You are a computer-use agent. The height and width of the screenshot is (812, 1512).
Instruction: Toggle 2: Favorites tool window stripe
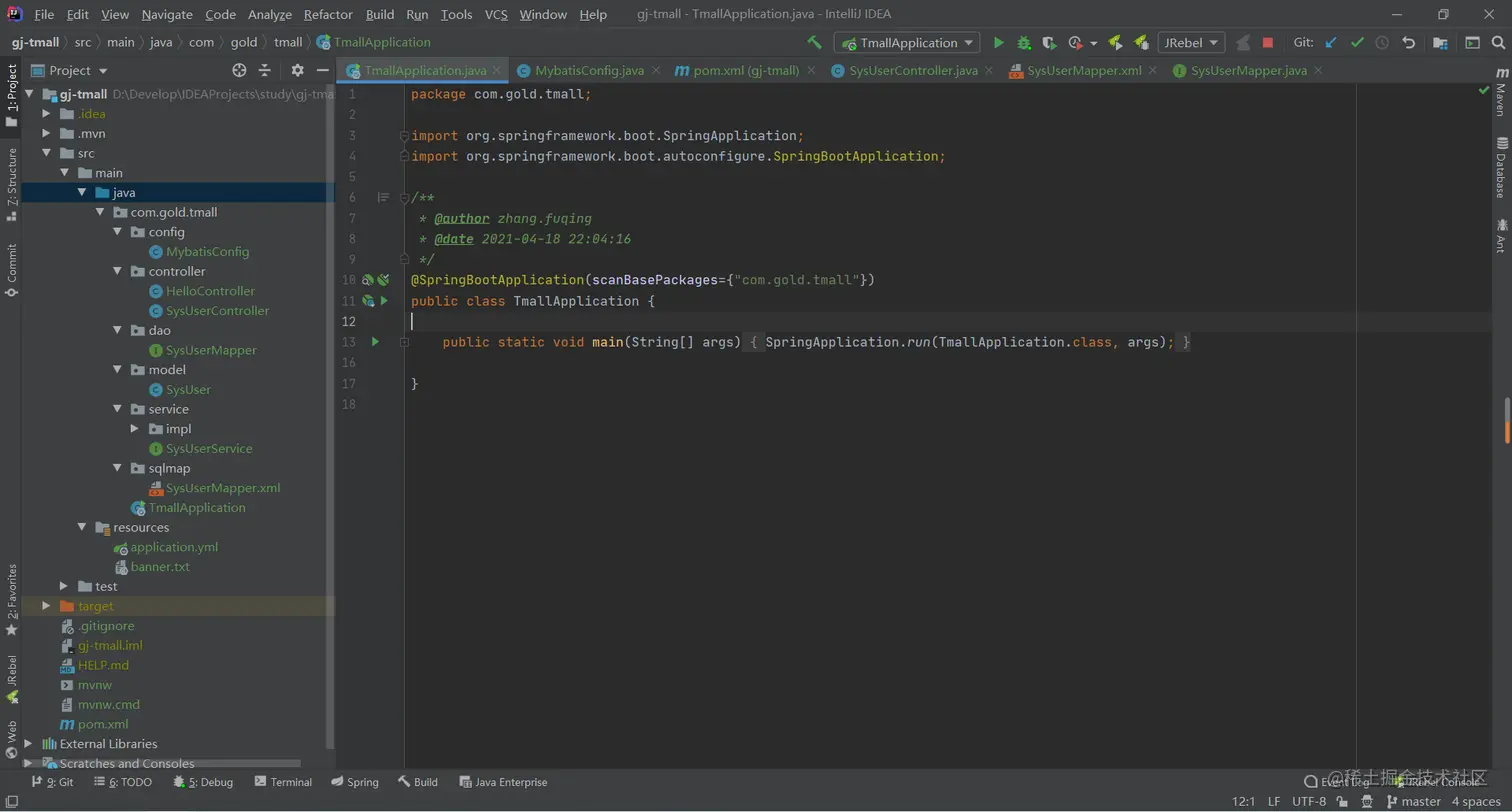coord(12,600)
